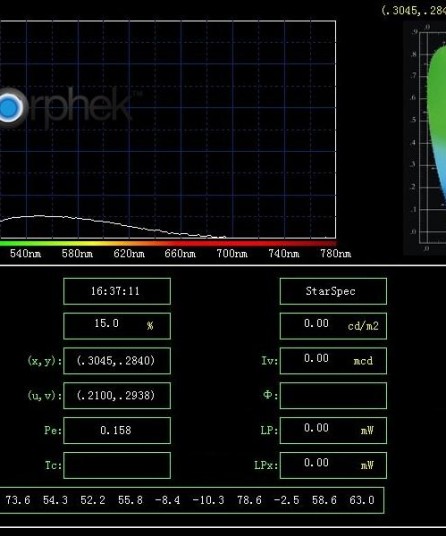This screenshot has height=536, width=446.
Task: Select the Pe value field 0.158
Action: 117,431
